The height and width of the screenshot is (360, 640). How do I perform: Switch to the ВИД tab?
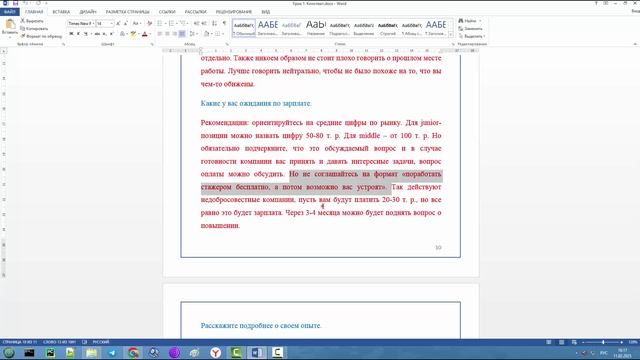click(x=266, y=12)
